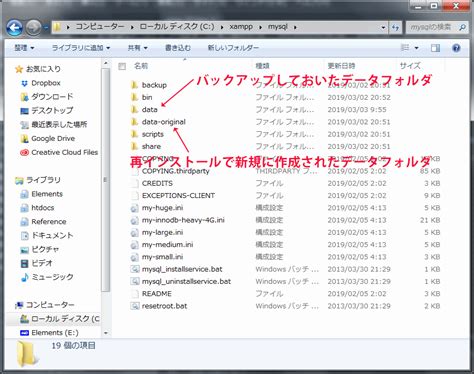Click 書き込む in the toolbar
The height and width of the screenshot is (374, 474).
coord(178,48)
